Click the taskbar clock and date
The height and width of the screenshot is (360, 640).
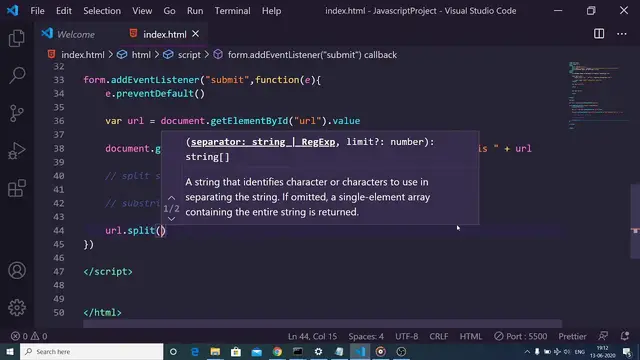[602, 351]
